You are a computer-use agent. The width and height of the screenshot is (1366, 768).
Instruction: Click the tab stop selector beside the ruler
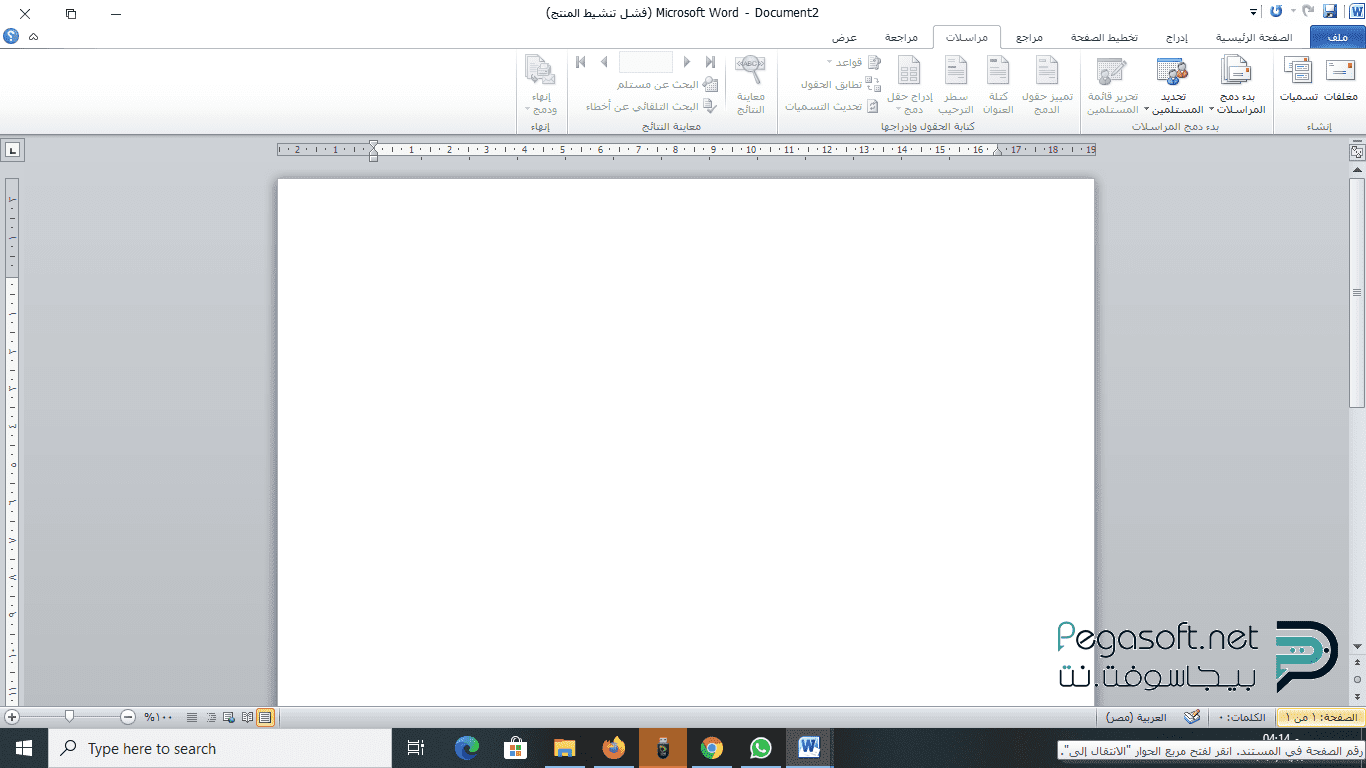(x=12, y=150)
